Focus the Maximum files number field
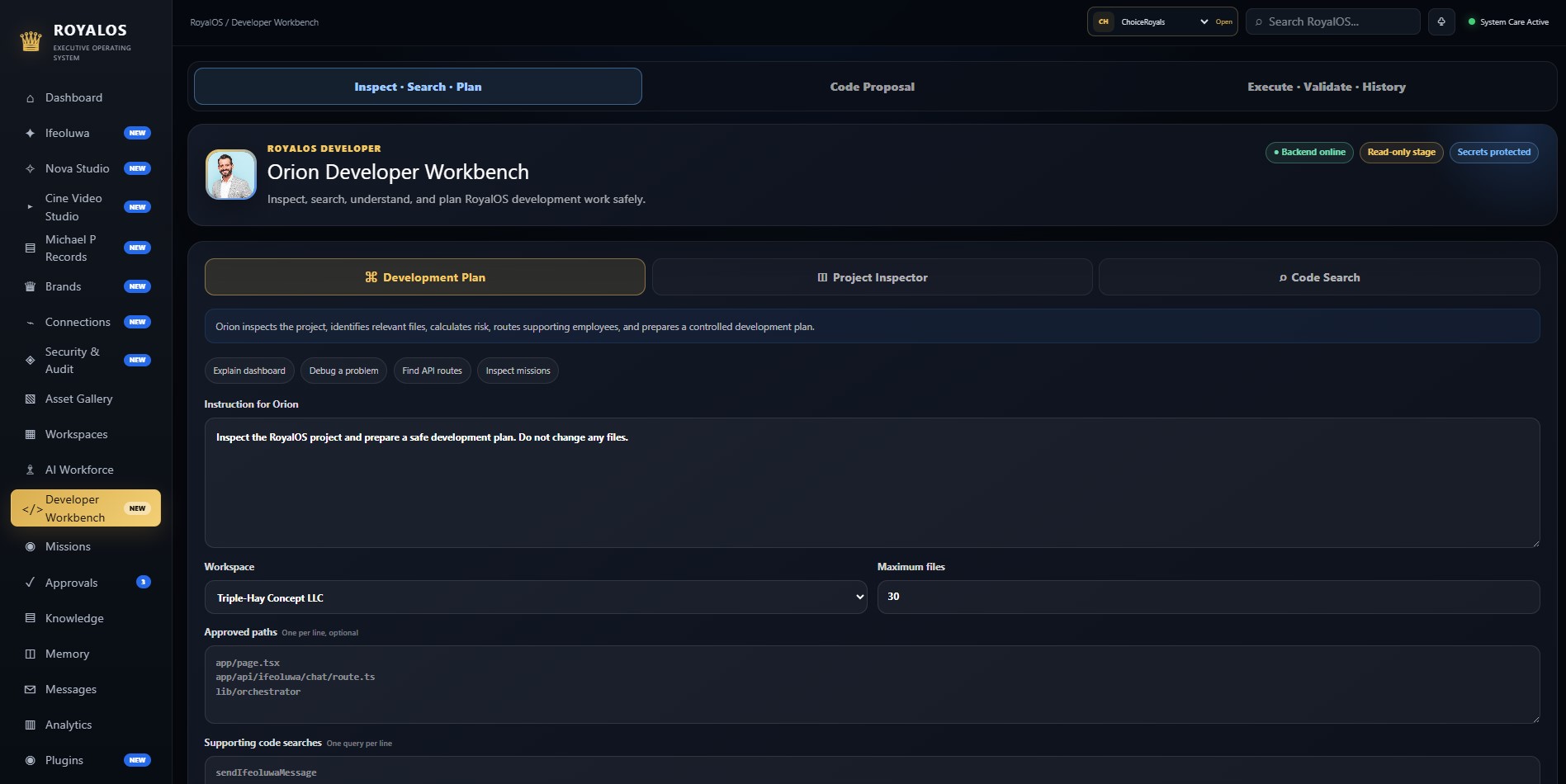This screenshot has width=1566, height=784. 1208,597
